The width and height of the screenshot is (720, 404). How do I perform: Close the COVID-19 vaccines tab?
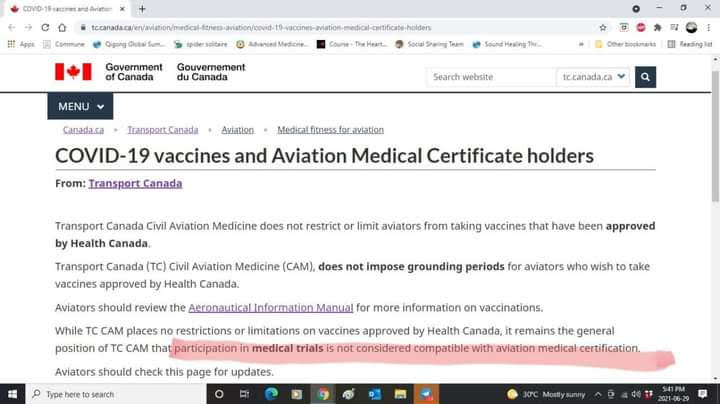(x=122, y=9)
